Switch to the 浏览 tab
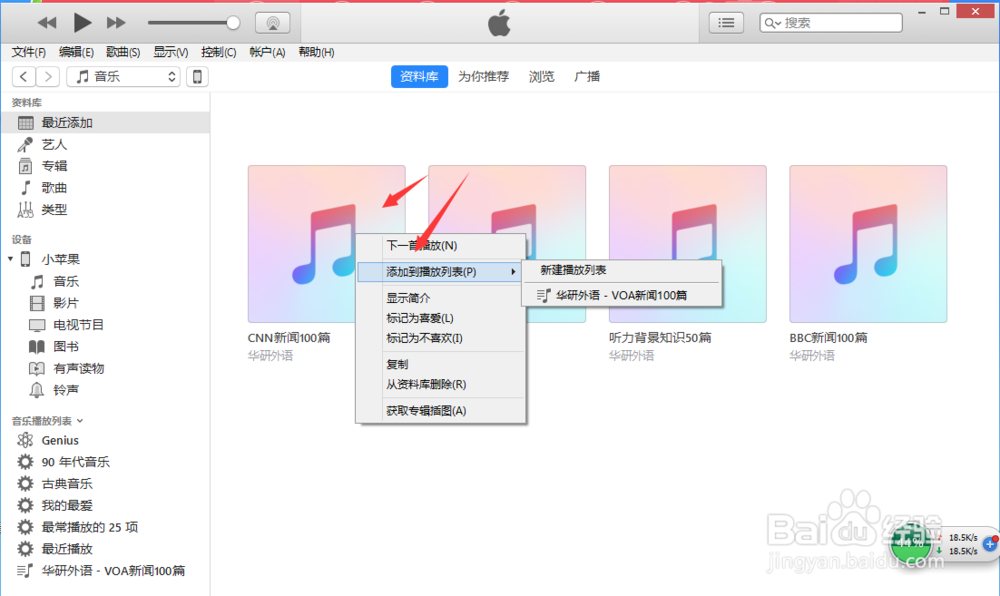The width and height of the screenshot is (1000, 596). pos(541,76)
